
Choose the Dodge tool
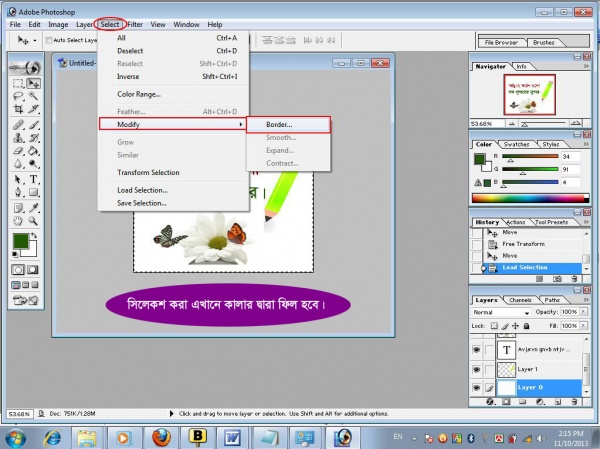[34, 164]
